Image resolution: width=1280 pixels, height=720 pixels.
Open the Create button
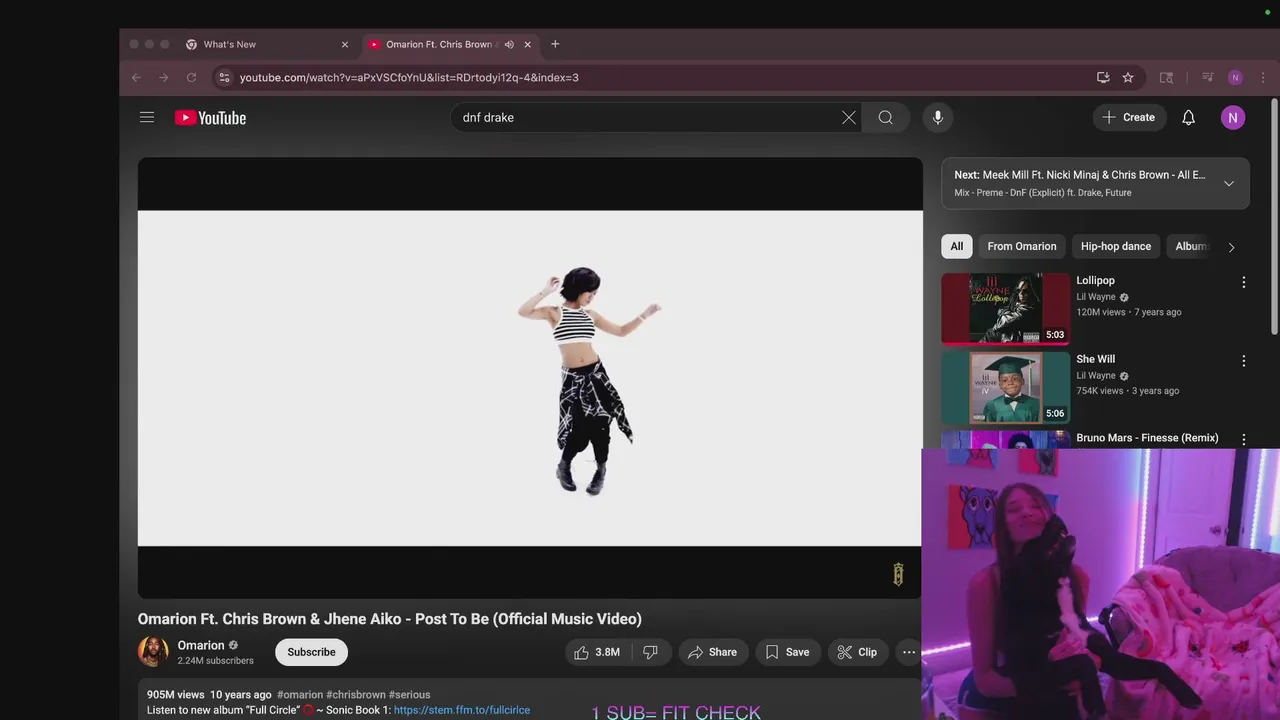[x=1128, y=117]
